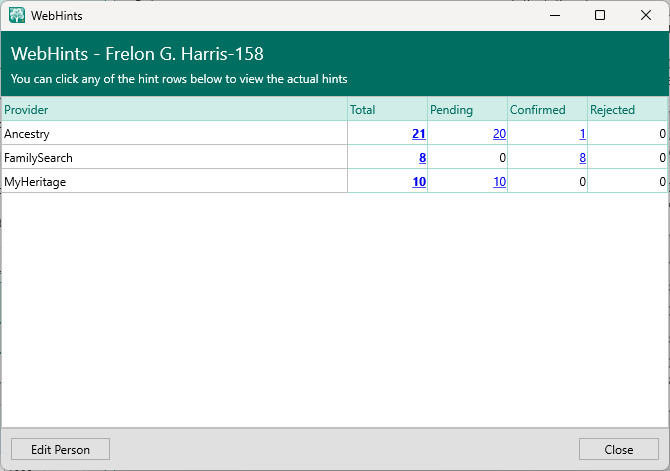670x471 pixels.
Task: View confirmed FamilySearch hints
Action: point(582,157)
